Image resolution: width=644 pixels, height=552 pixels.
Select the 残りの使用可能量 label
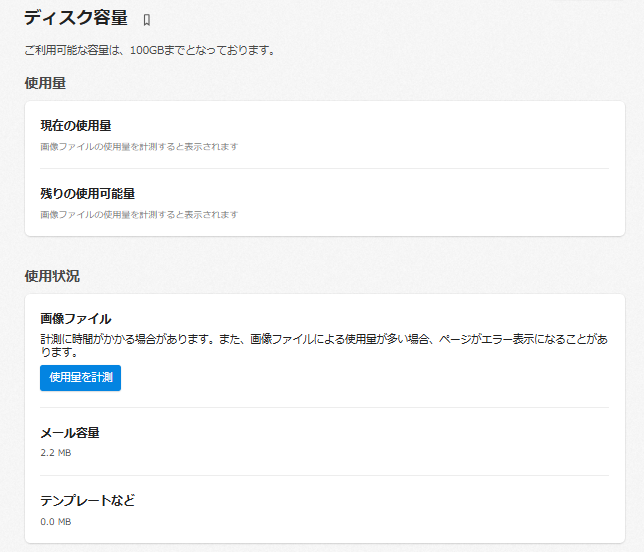click(87, 193)
